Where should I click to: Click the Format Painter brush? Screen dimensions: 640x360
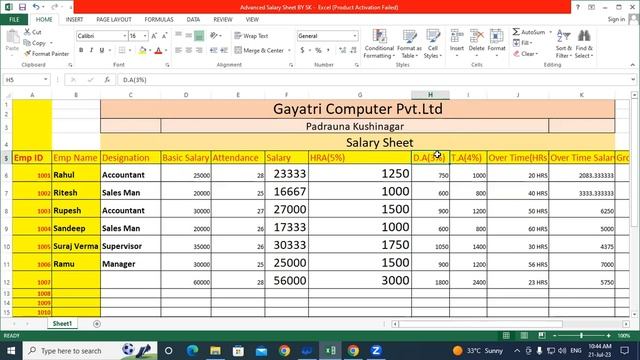[x=46, y=53]
